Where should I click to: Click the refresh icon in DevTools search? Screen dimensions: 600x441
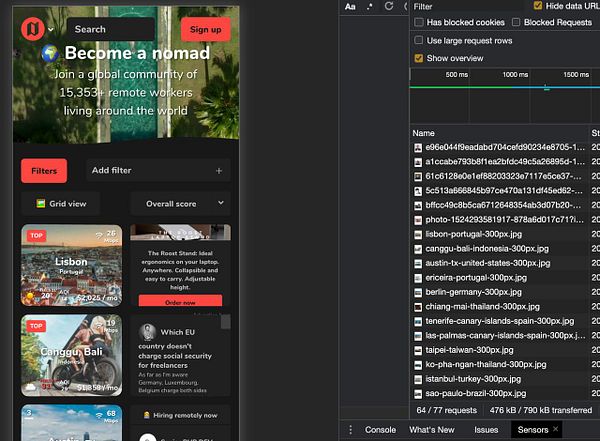pyautogui.click(x=388, y=6)
